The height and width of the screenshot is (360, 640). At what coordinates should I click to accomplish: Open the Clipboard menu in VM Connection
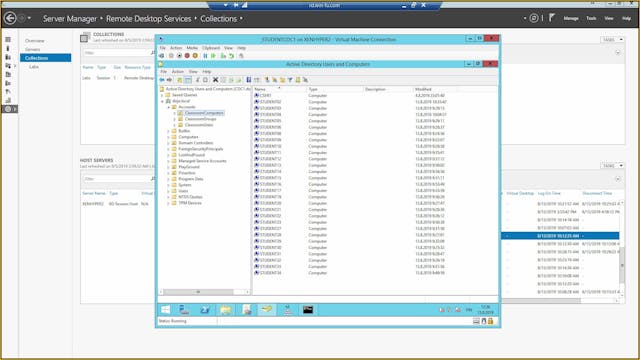[211, 48]
